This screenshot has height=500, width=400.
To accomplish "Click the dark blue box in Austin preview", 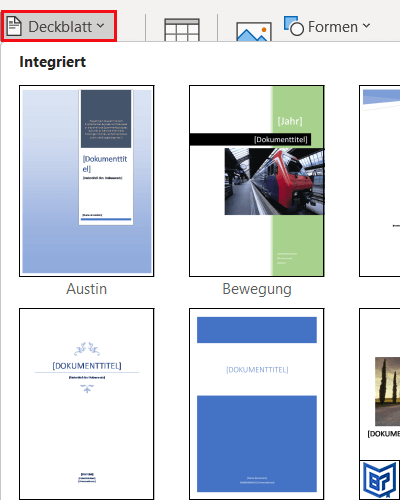I will tap(106, 119).
